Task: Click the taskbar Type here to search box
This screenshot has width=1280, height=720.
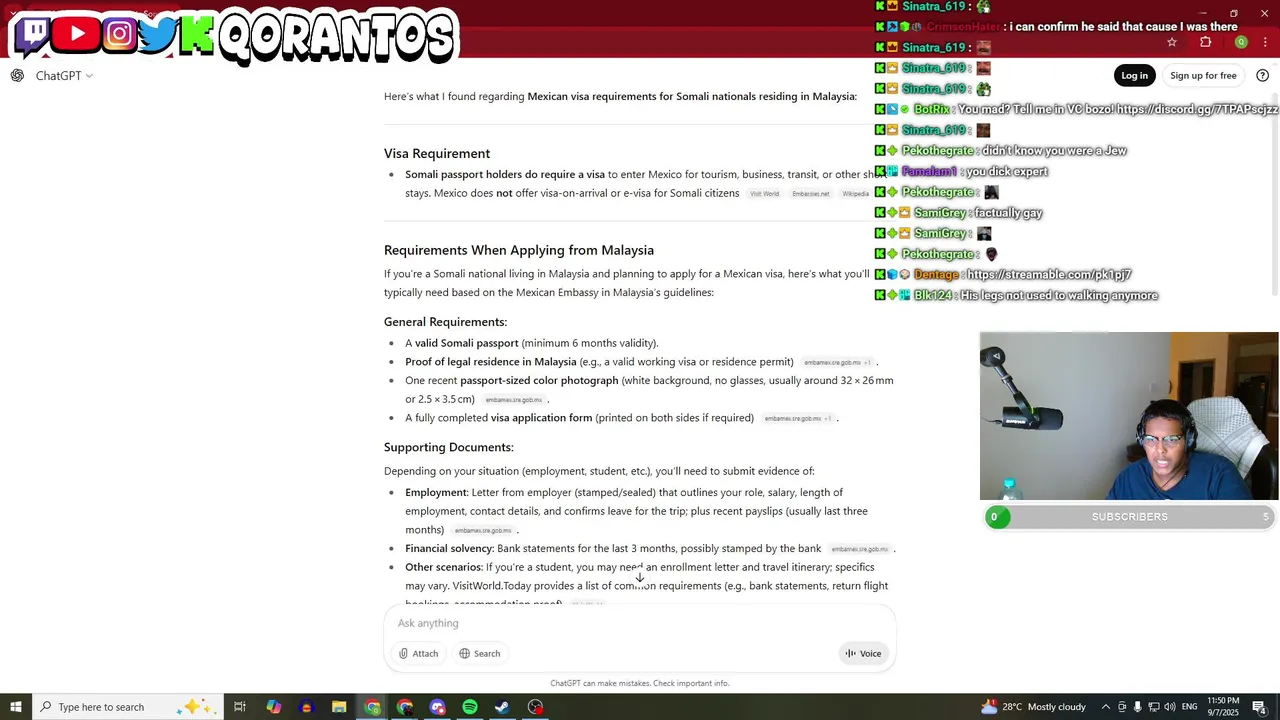Action: click(x=128, y=707)
